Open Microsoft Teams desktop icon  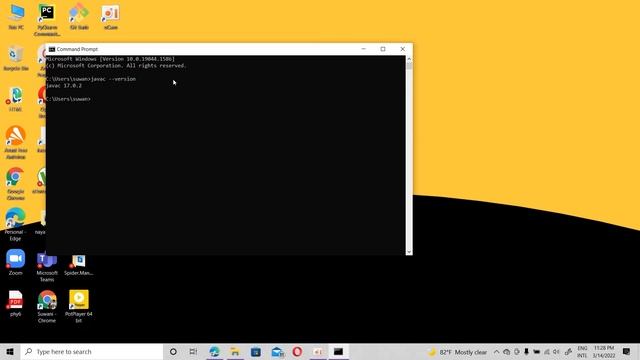click(x=47, y=266)
